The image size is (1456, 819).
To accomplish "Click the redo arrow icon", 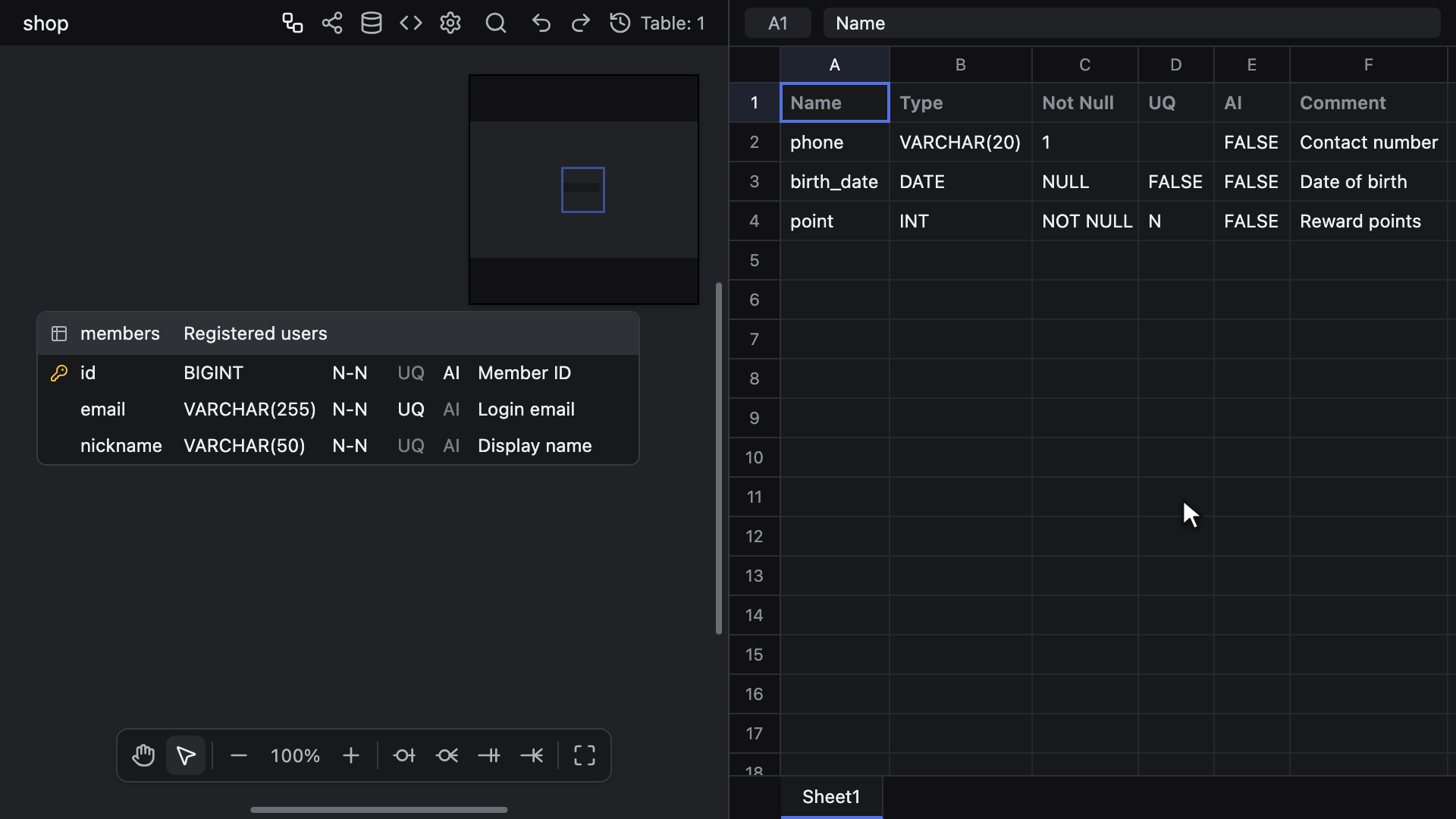I will point(581,24).
